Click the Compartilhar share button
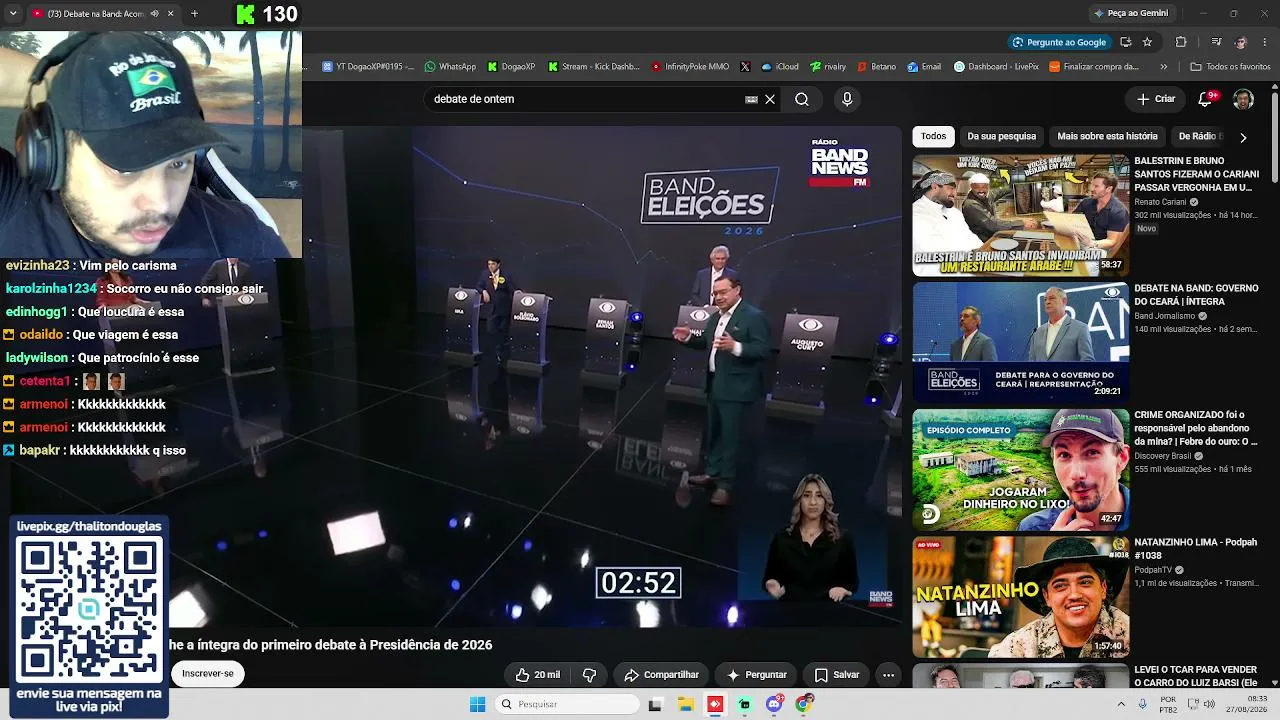 click(661, 675)
